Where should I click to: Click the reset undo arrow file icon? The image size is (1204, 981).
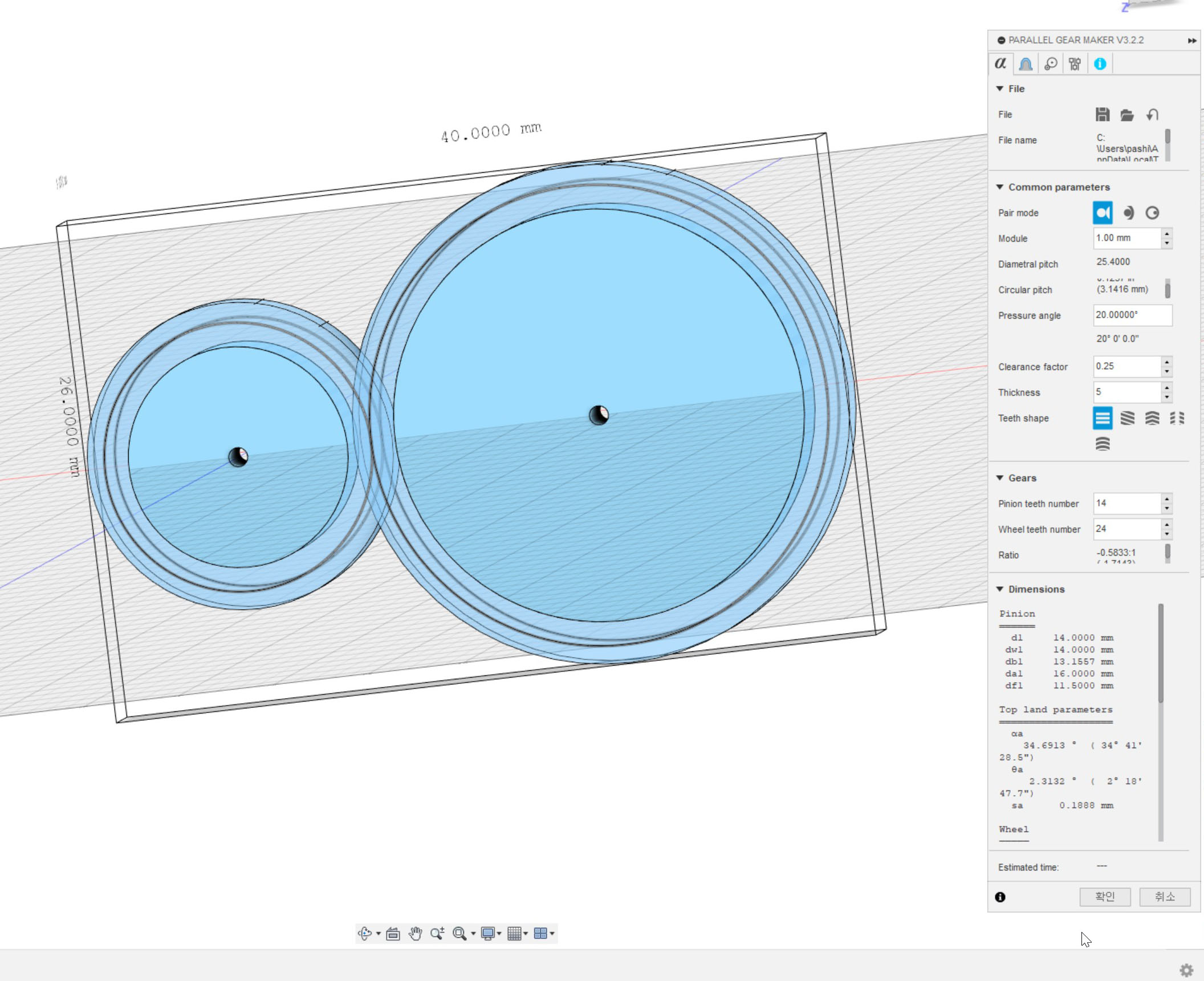(x=1152, y=115)
